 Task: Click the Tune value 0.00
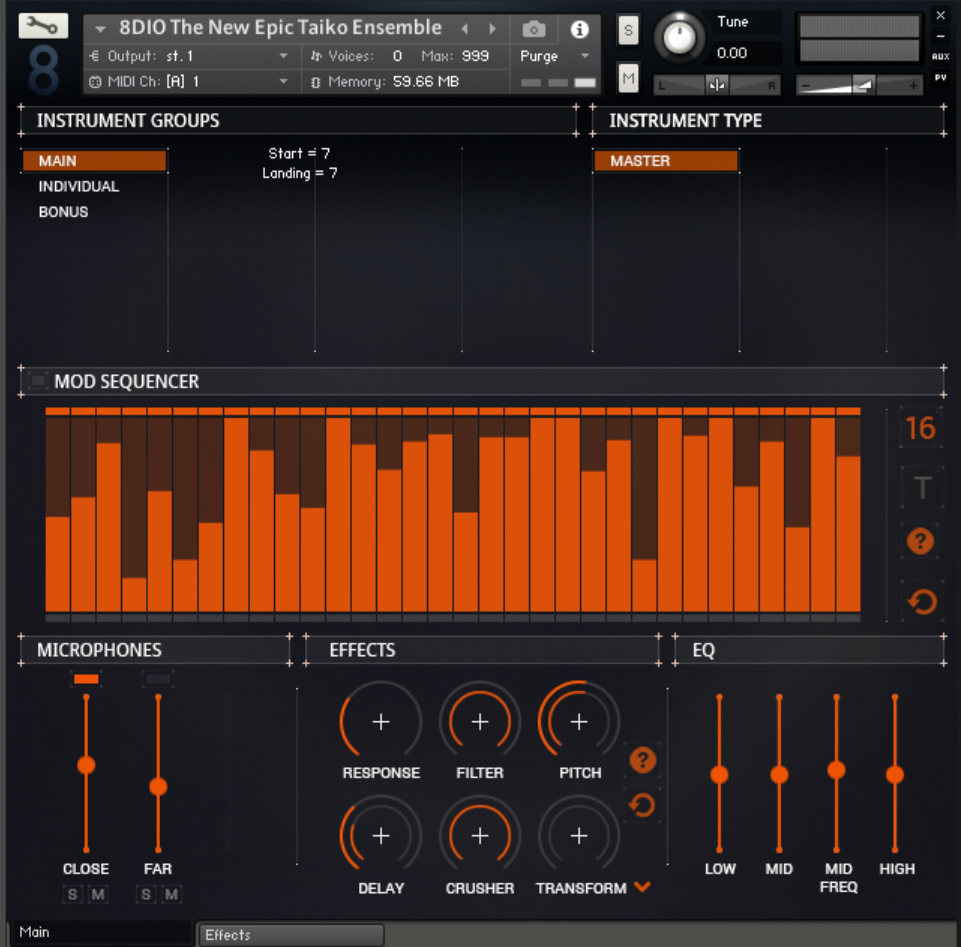point(732,53)
